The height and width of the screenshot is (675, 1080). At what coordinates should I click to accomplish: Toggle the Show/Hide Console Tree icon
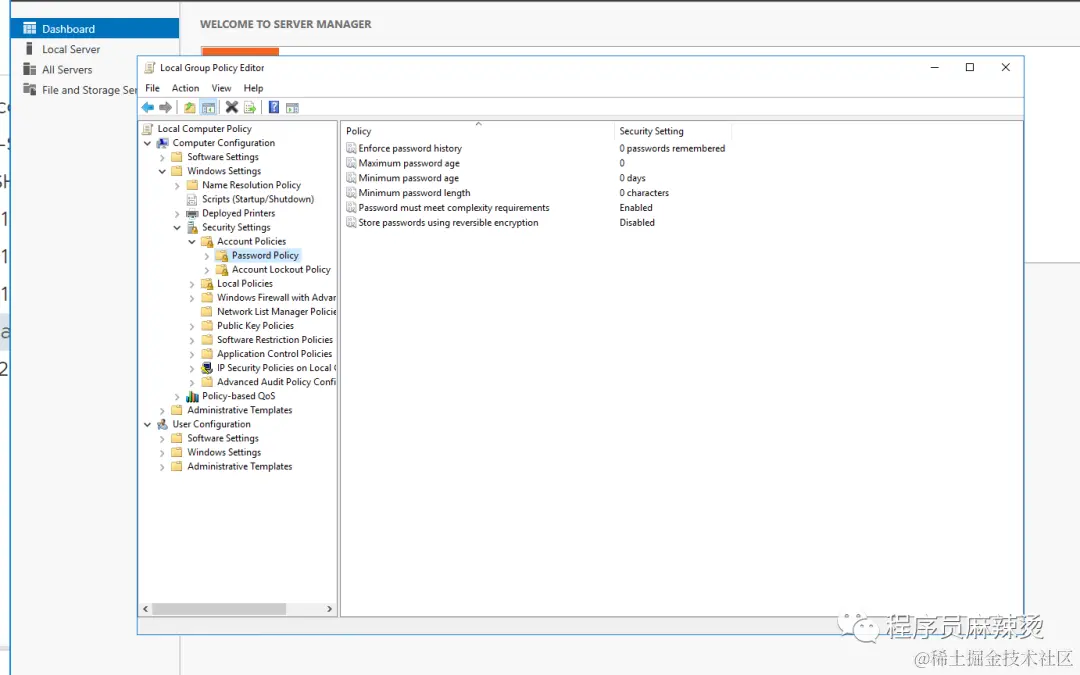[x=208, y=107]
